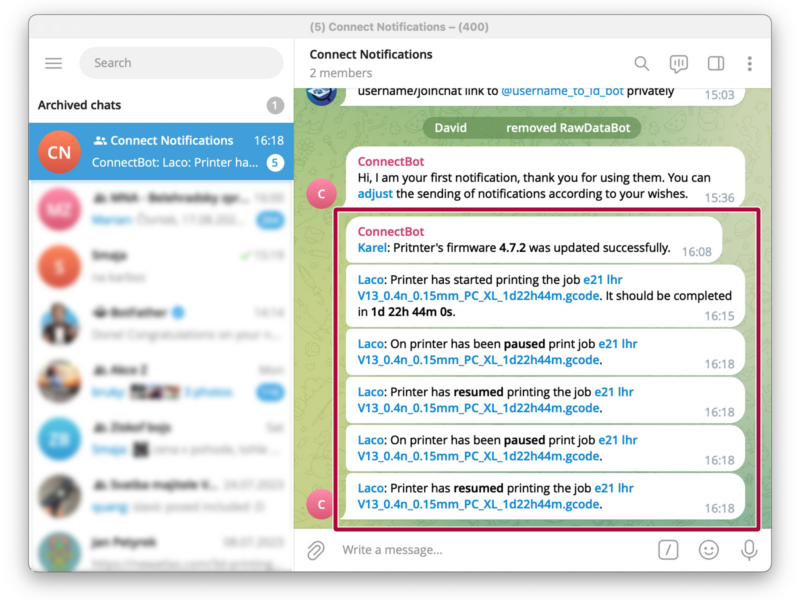Open the bot commands menu
Screen dimensions: 800x600
(x=667, y=549)
